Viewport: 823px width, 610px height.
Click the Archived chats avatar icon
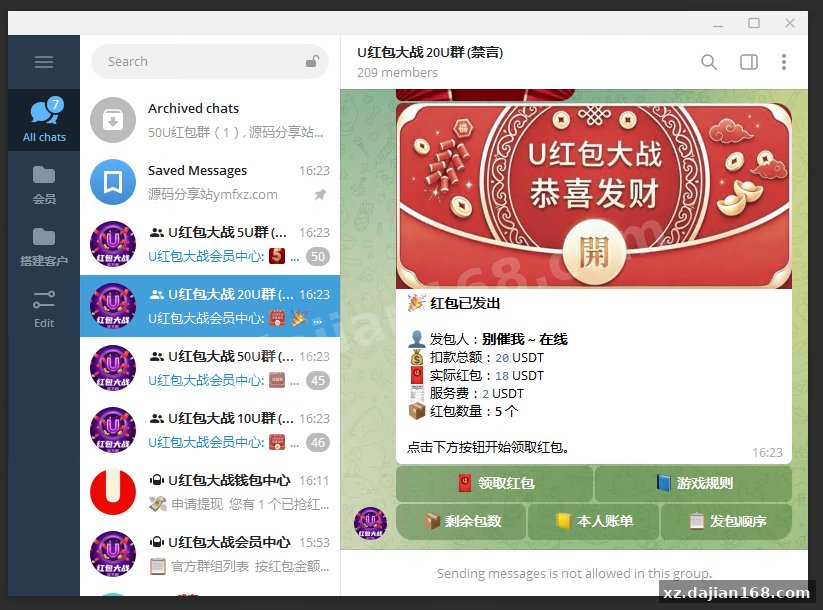pos(113,120)
